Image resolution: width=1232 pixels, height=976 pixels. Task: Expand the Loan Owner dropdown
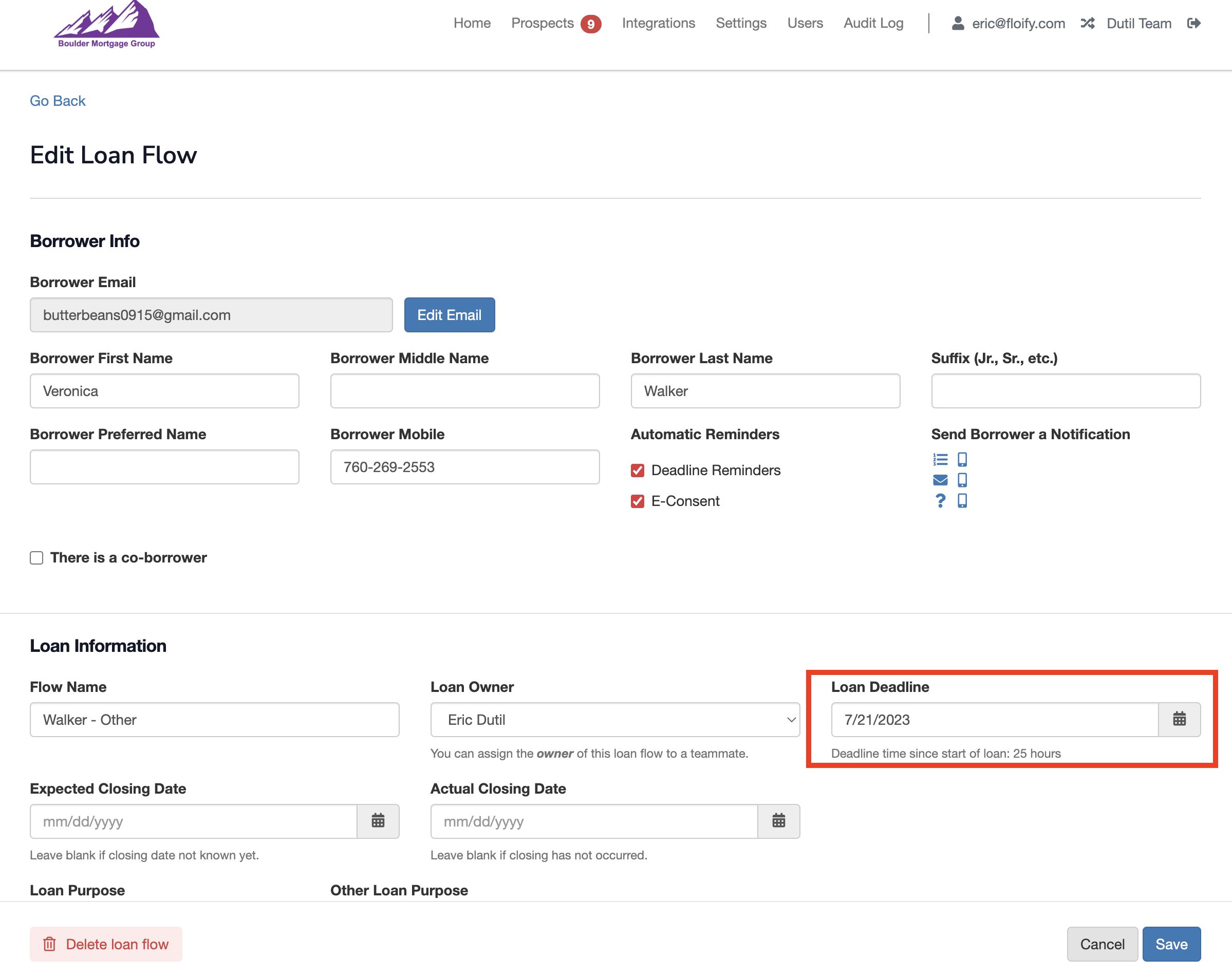pyautogui.click(x=614, y=720)
